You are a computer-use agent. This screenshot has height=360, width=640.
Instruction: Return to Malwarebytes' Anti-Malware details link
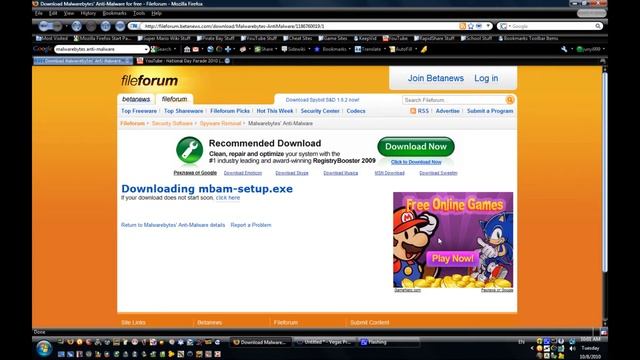(173, 225)
